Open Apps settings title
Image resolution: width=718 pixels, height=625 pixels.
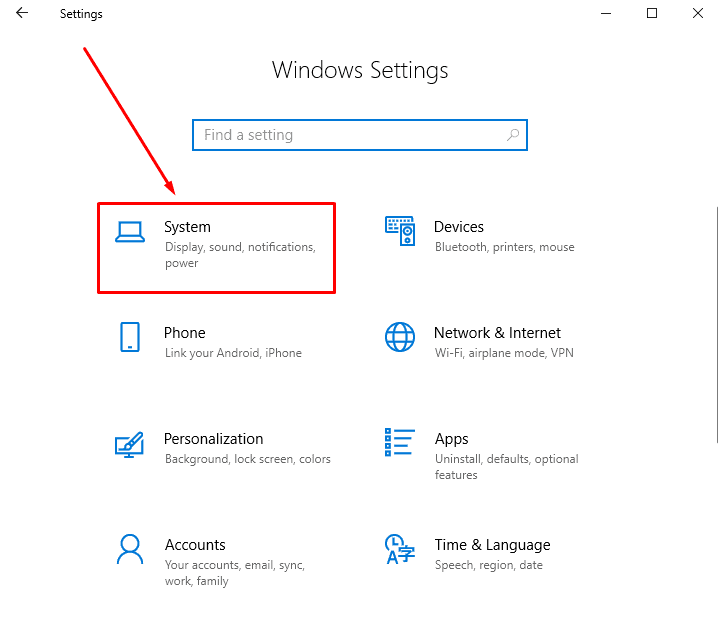[x=451, y=439]
